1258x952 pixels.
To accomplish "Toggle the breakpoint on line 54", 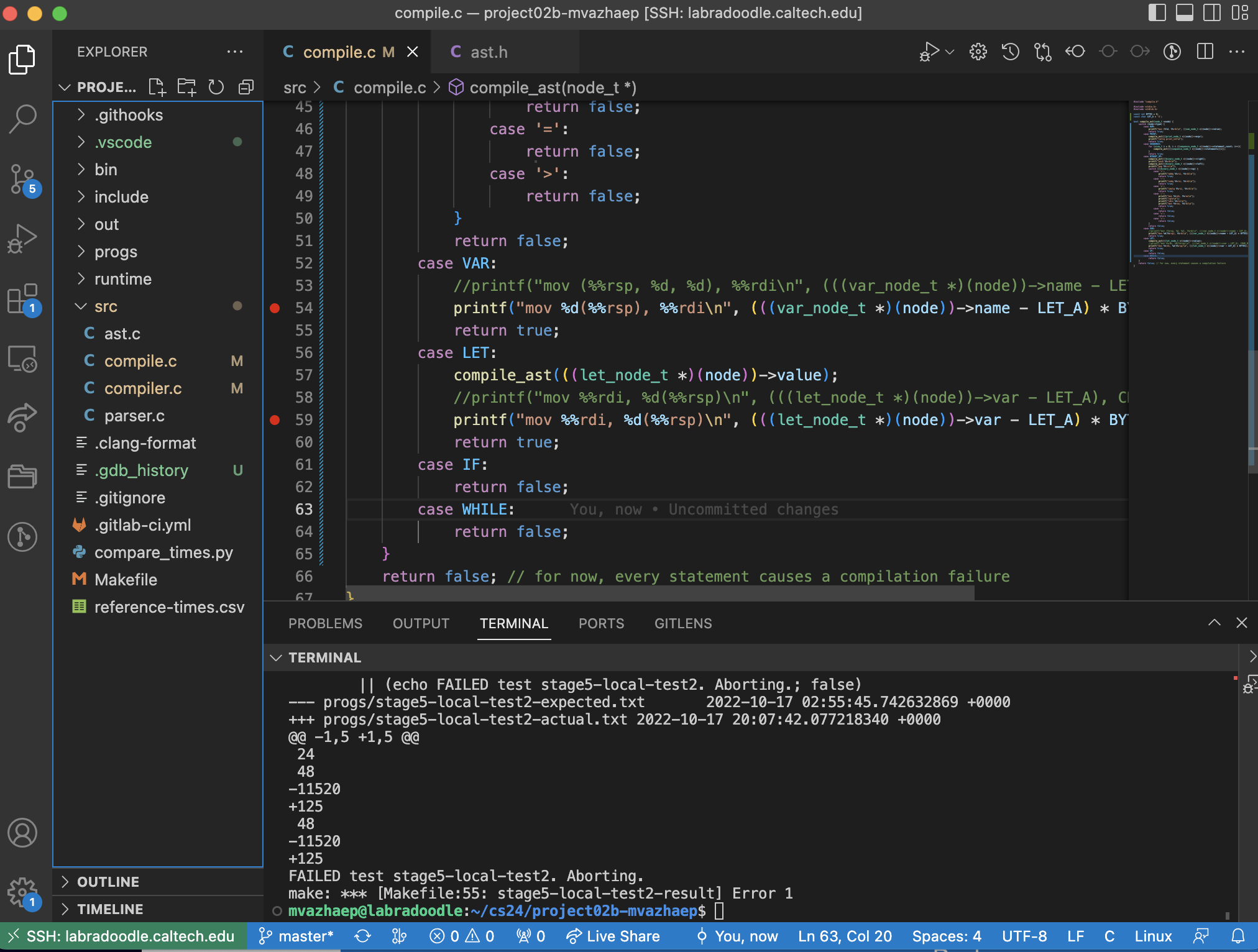I will pos(275,308).
